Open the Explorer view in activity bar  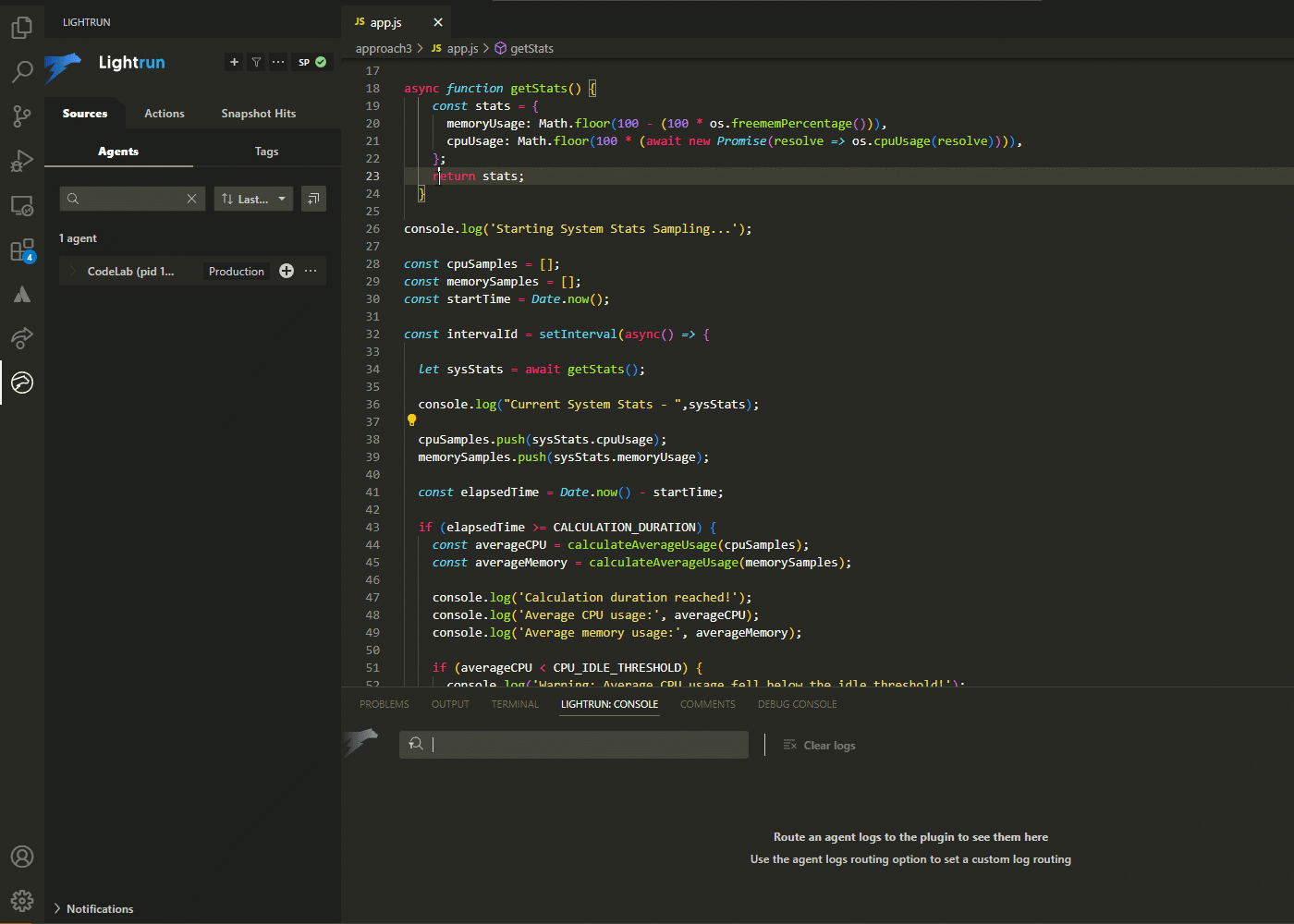(21, 28)
